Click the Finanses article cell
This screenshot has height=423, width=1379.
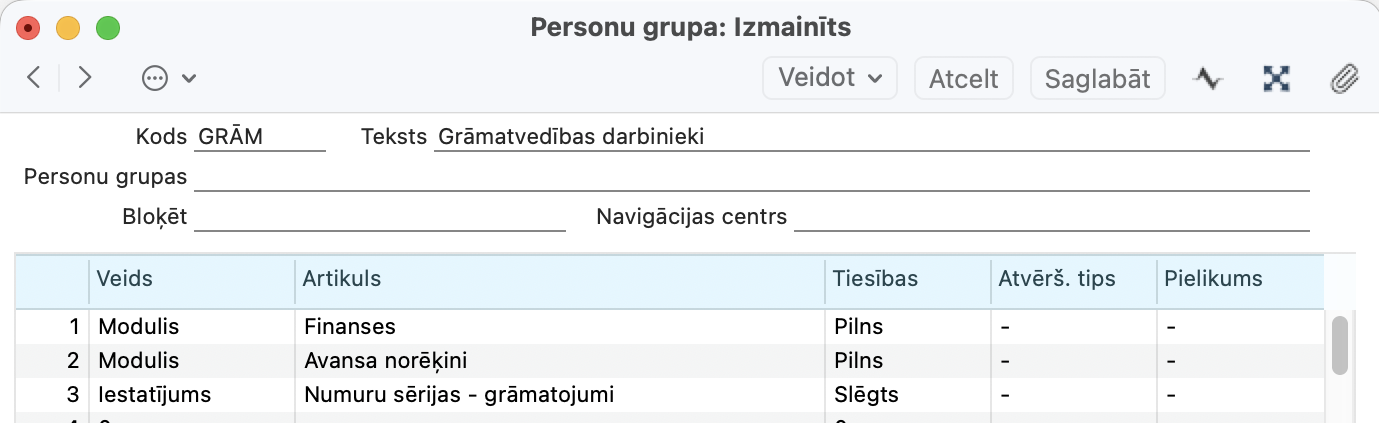pyautogui.click(x=560, y=326)
